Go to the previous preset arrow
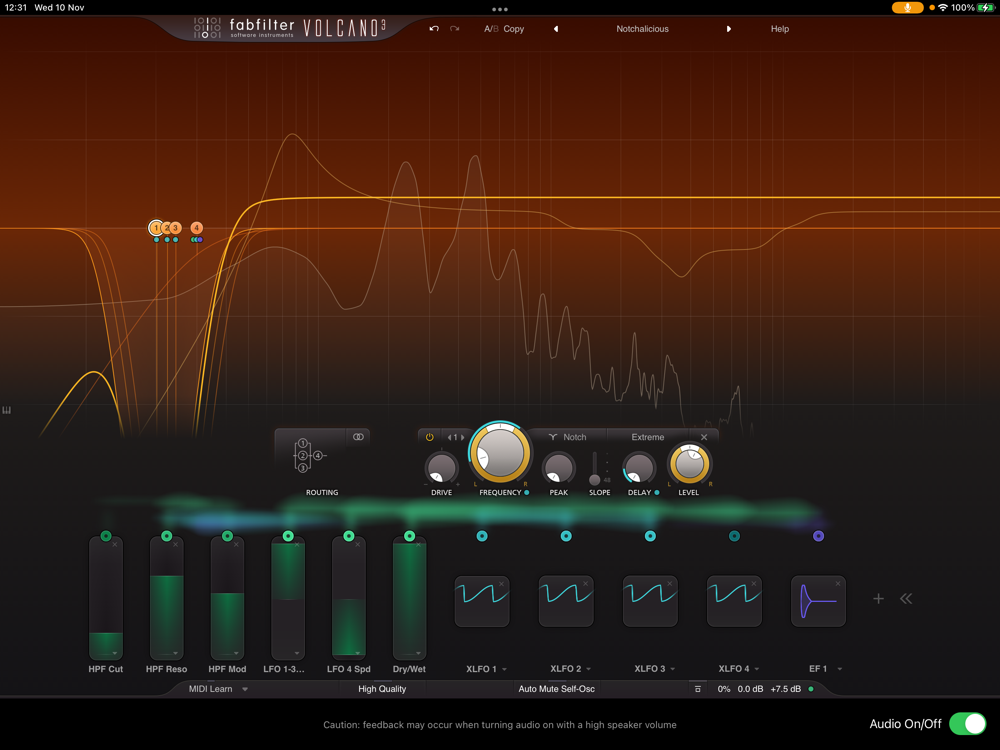The height and width of the screenshot is (750, 1000). click(x=555, y=29)
